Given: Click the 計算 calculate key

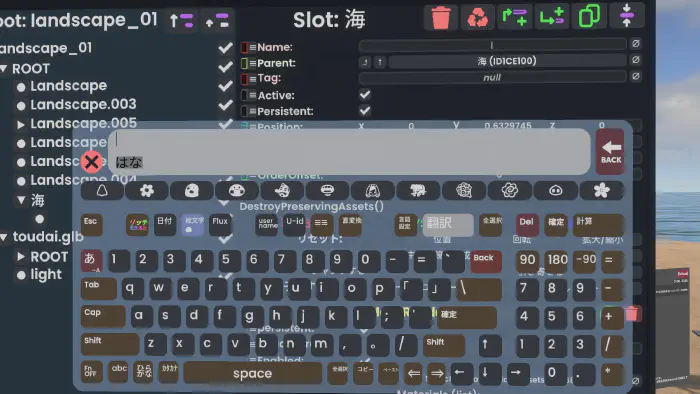Looking at the screenshot, I should click(597, 224).
